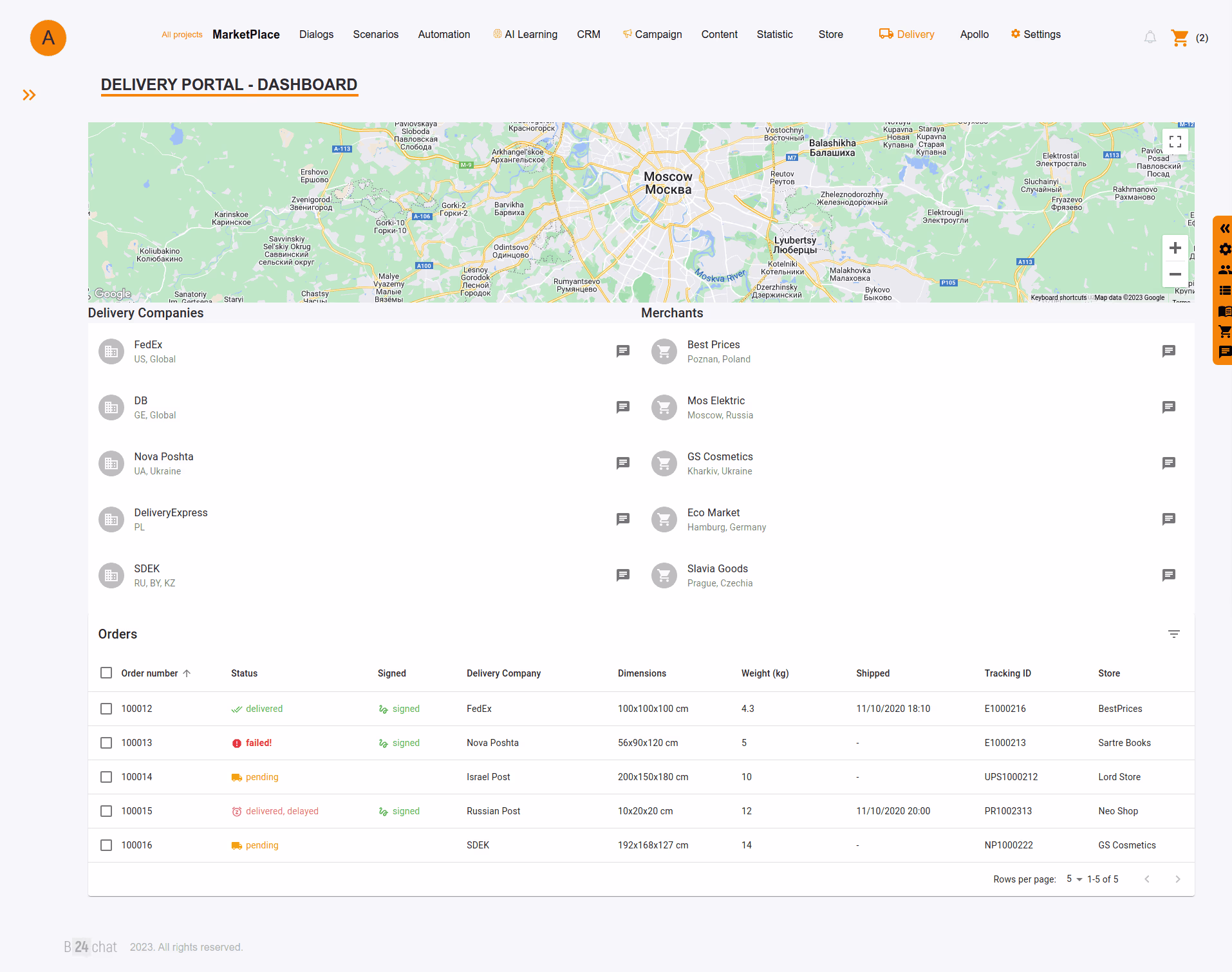Screen dimensions: 1232x972
Task: Open the shopping cart with 2 items
Action: point(1180,37)
